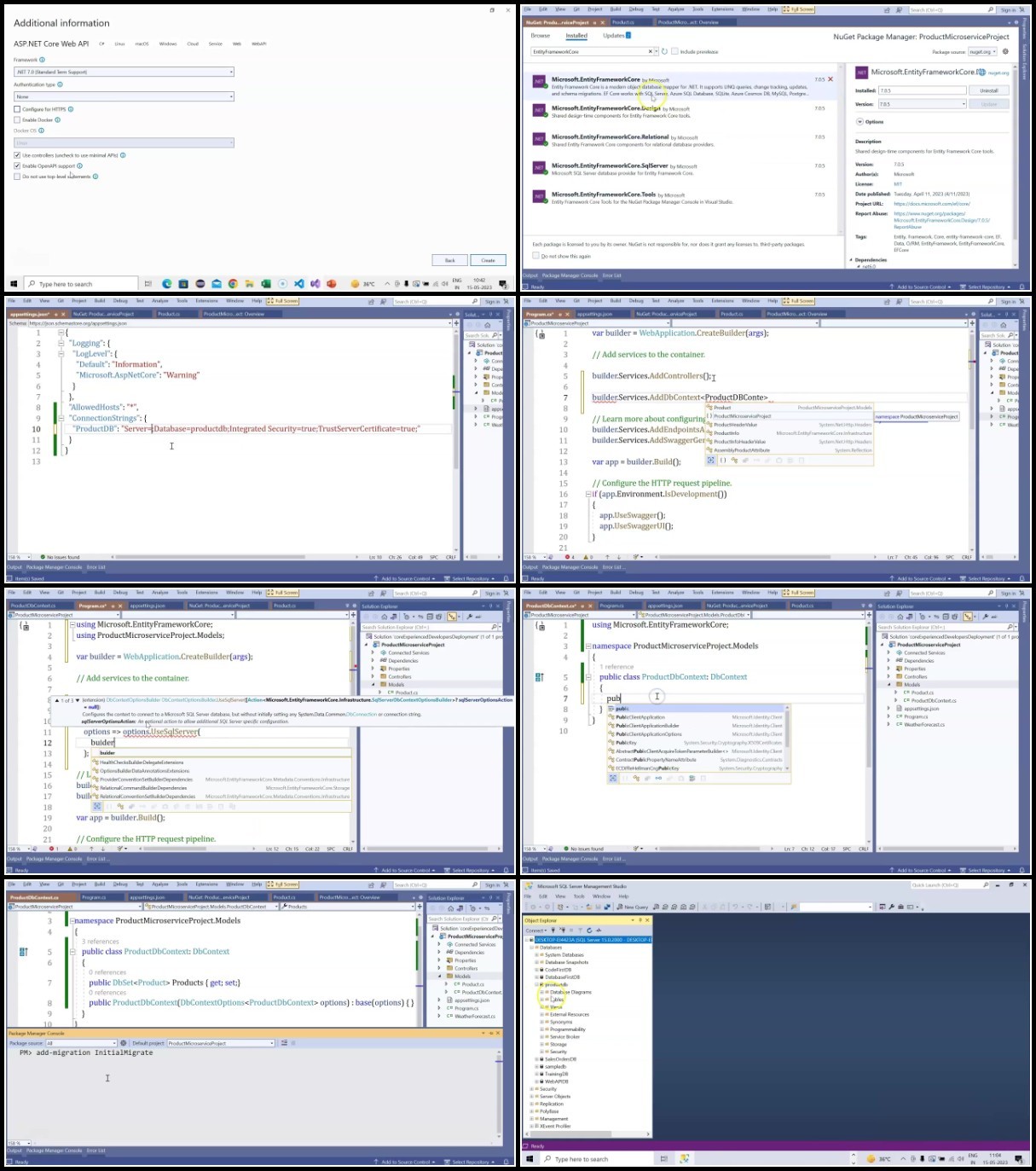Open Default project dropdown in Package Manager Console

coord(222,1043)
